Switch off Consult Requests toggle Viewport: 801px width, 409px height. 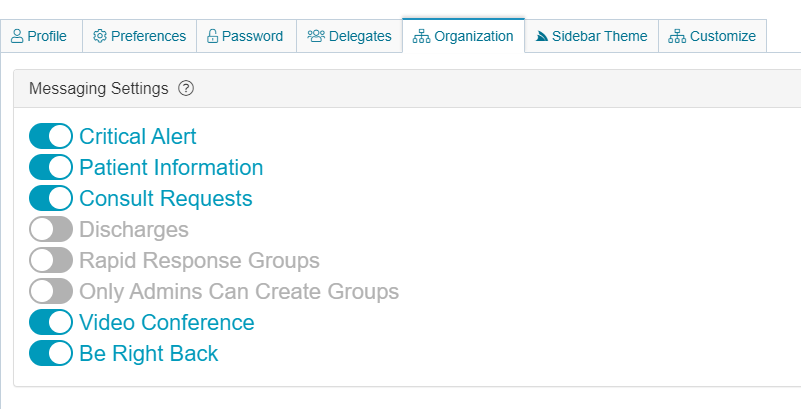51,198
